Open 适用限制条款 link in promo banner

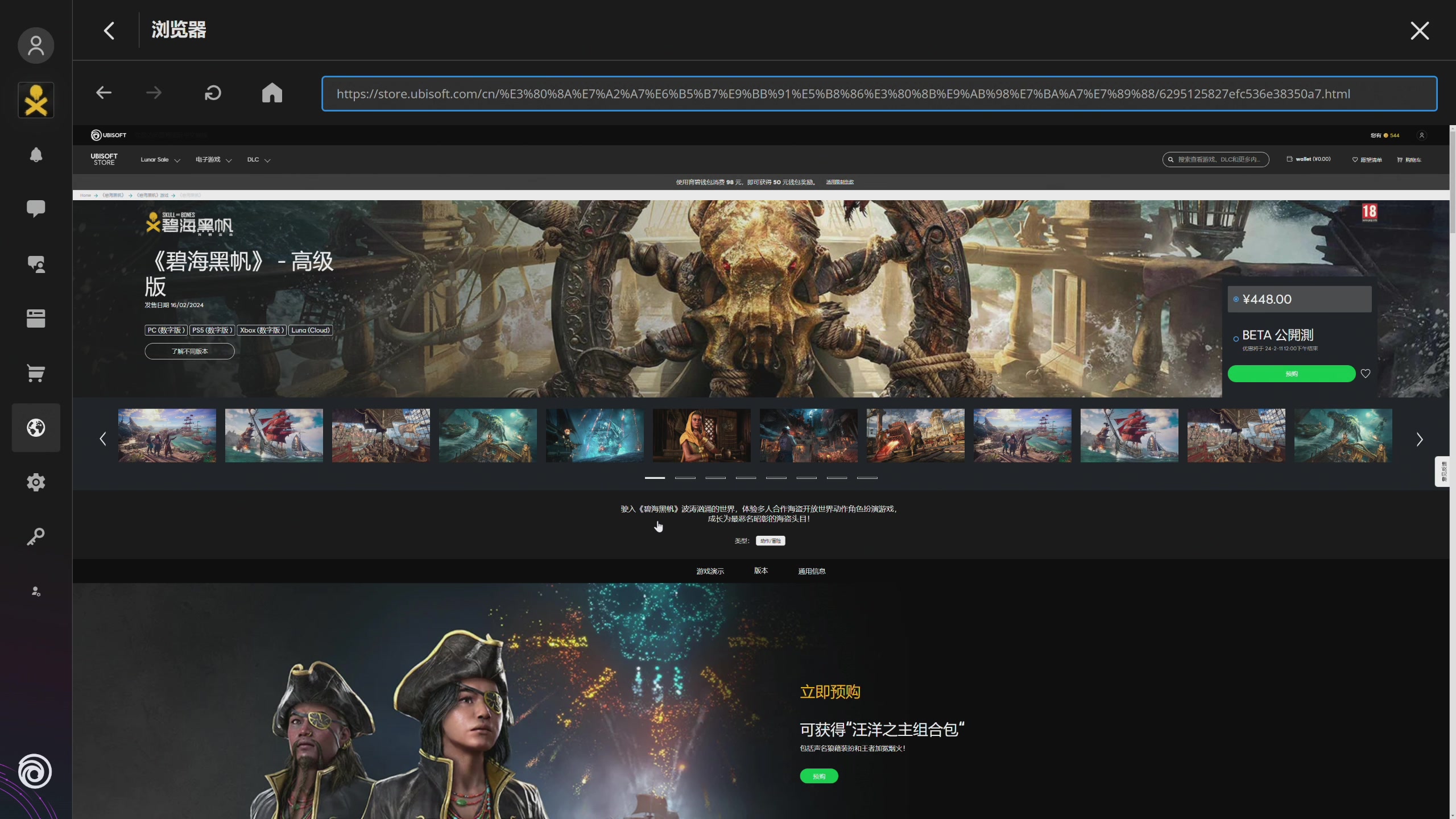point(840,182)
